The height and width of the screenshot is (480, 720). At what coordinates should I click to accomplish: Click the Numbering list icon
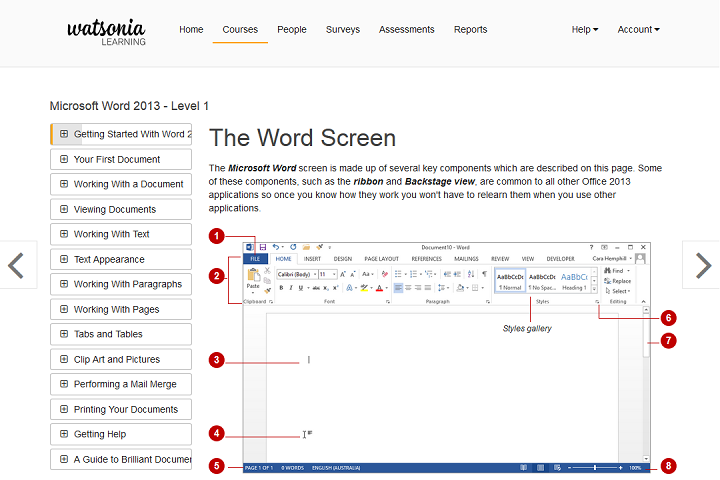click(x=413, y=274)
